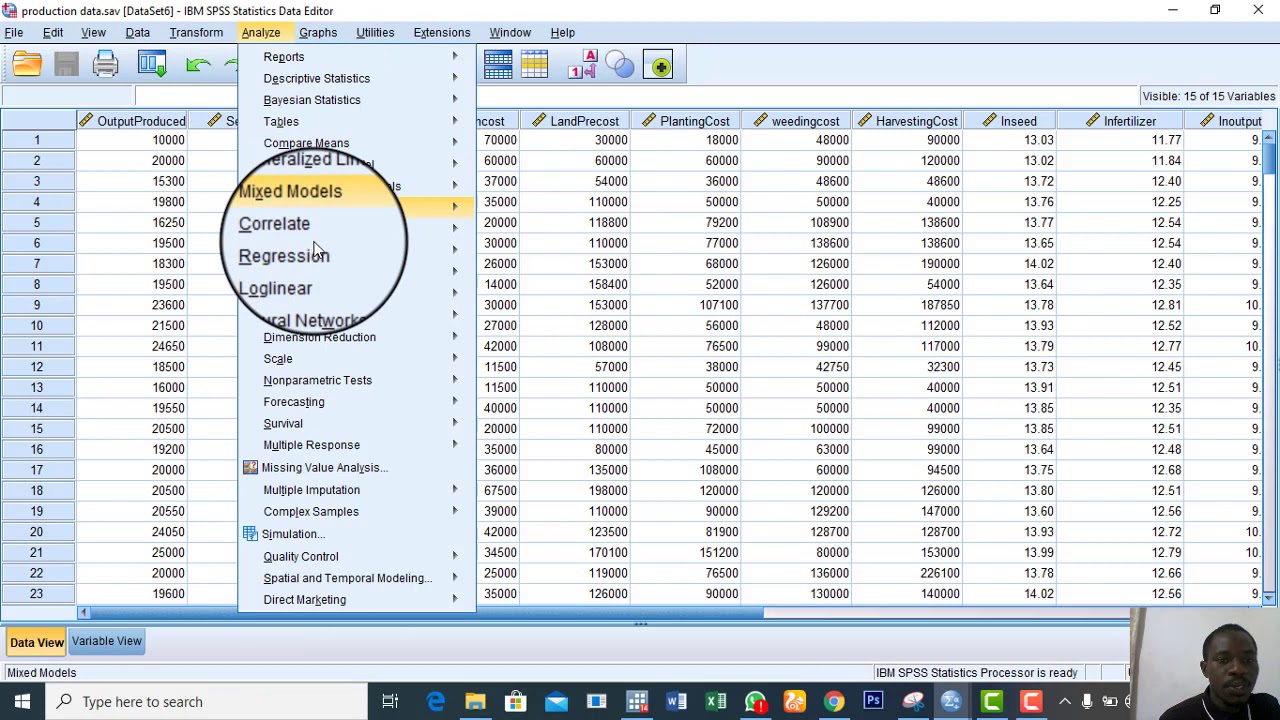Open the Extensions menu
Image resolution: width=1280 pixels, height=720 pixels.
pyautogui.click(x=441, y=33)
